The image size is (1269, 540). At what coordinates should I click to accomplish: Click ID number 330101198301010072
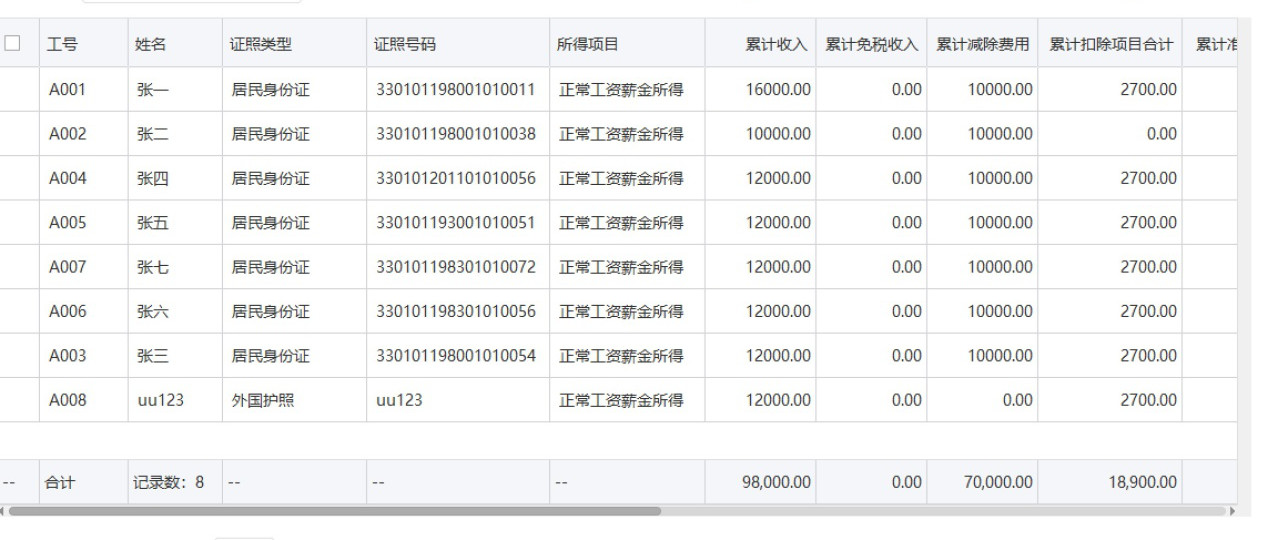point(455,267)
